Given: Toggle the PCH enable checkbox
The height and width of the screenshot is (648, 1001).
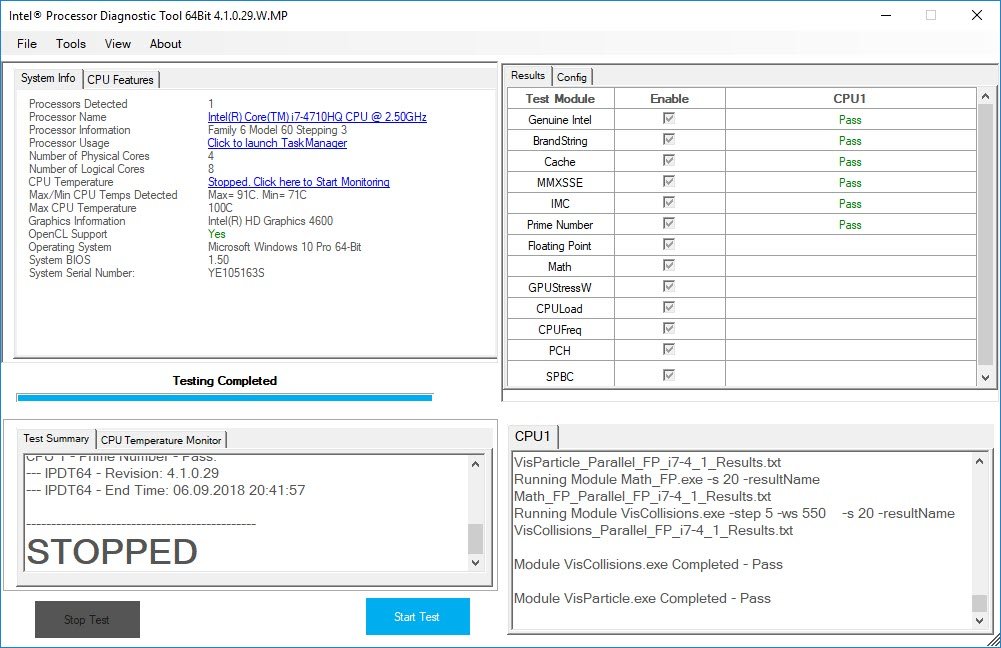Looking at the screenshot, I should coord(669,349).
